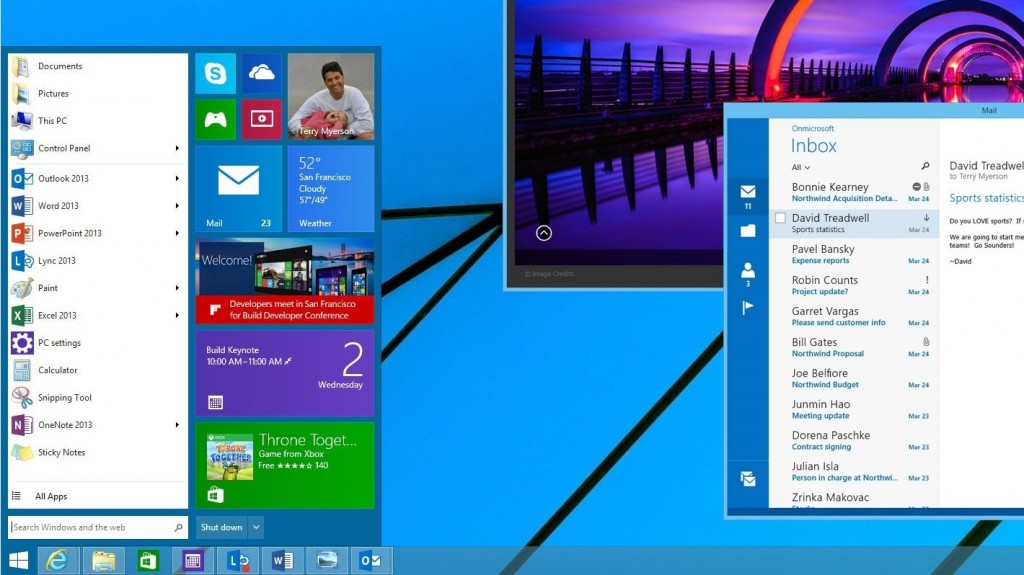Open the Weather tile for San Francisco
Viewport: 1024px width, 575px height.
(330, 188)
